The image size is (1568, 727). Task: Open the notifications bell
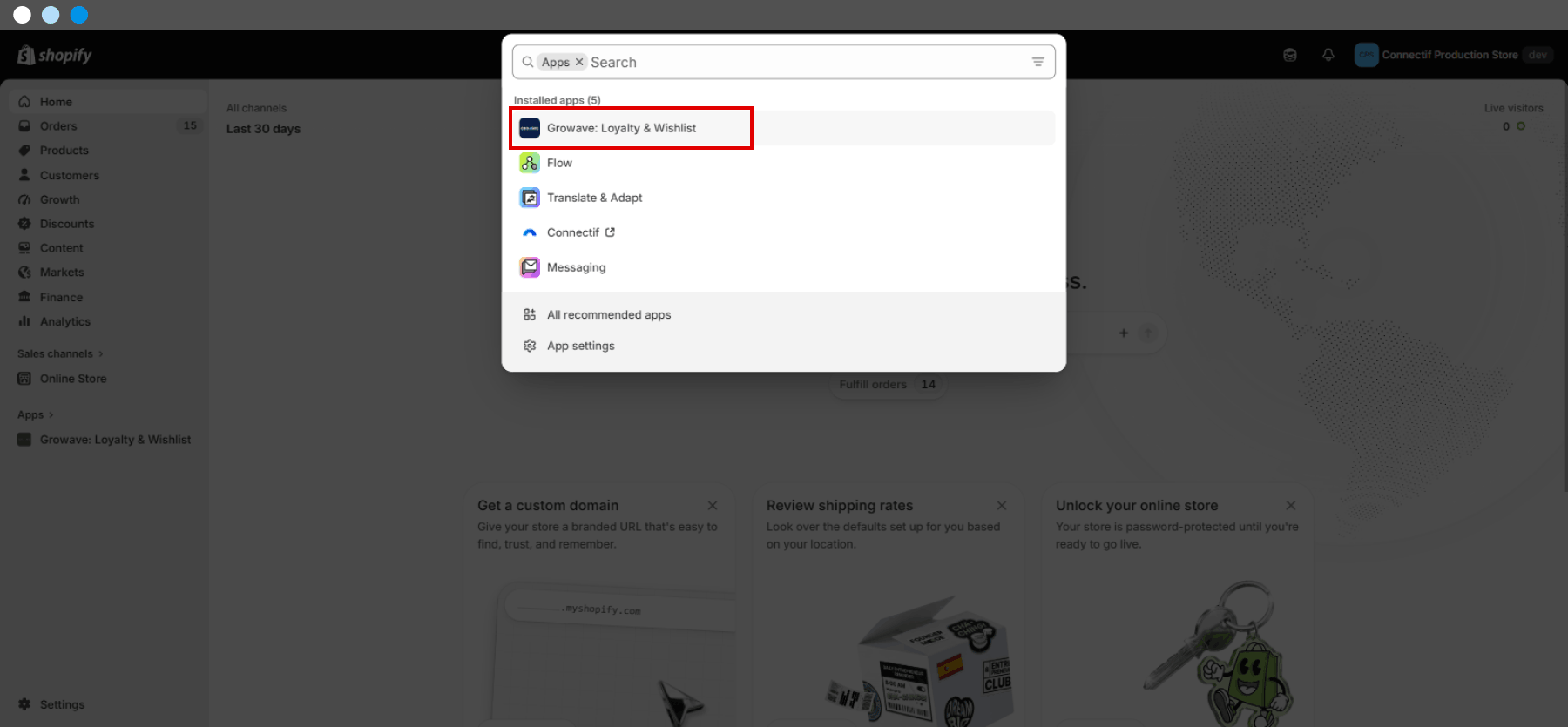(x=1328, y=55)
